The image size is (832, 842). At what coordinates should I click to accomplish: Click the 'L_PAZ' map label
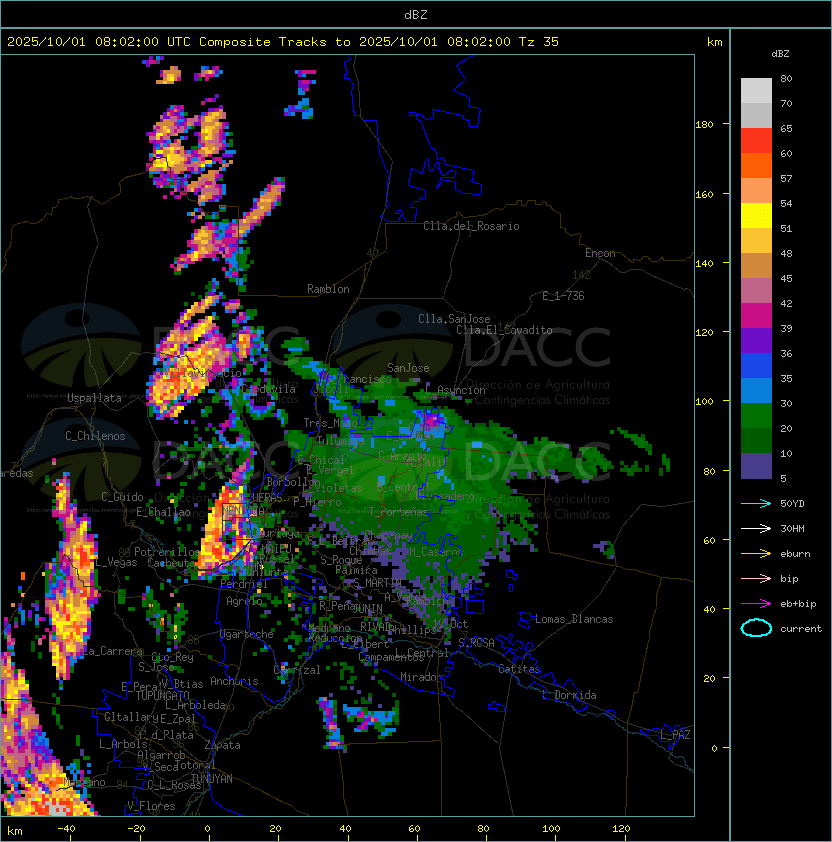click(x=675, y=735)
